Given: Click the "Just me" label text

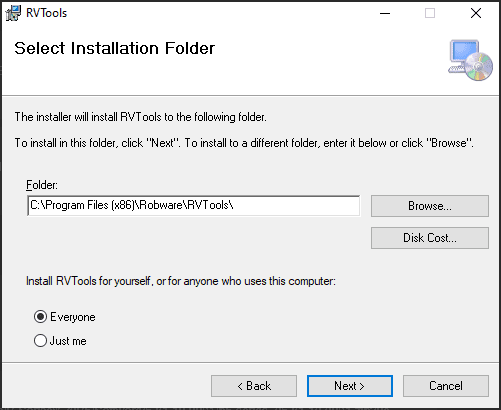Looking at the screenshot, I should tap(68, 341).
